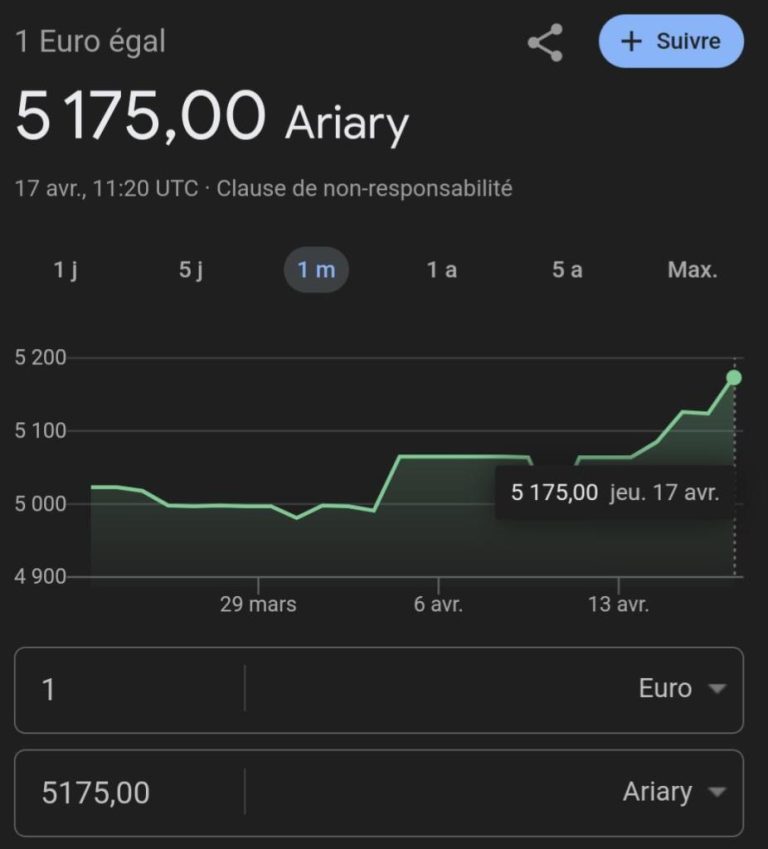Screen dimensions: 768x849
Task: Edit the Euro amount field
Action: point(130,689)
